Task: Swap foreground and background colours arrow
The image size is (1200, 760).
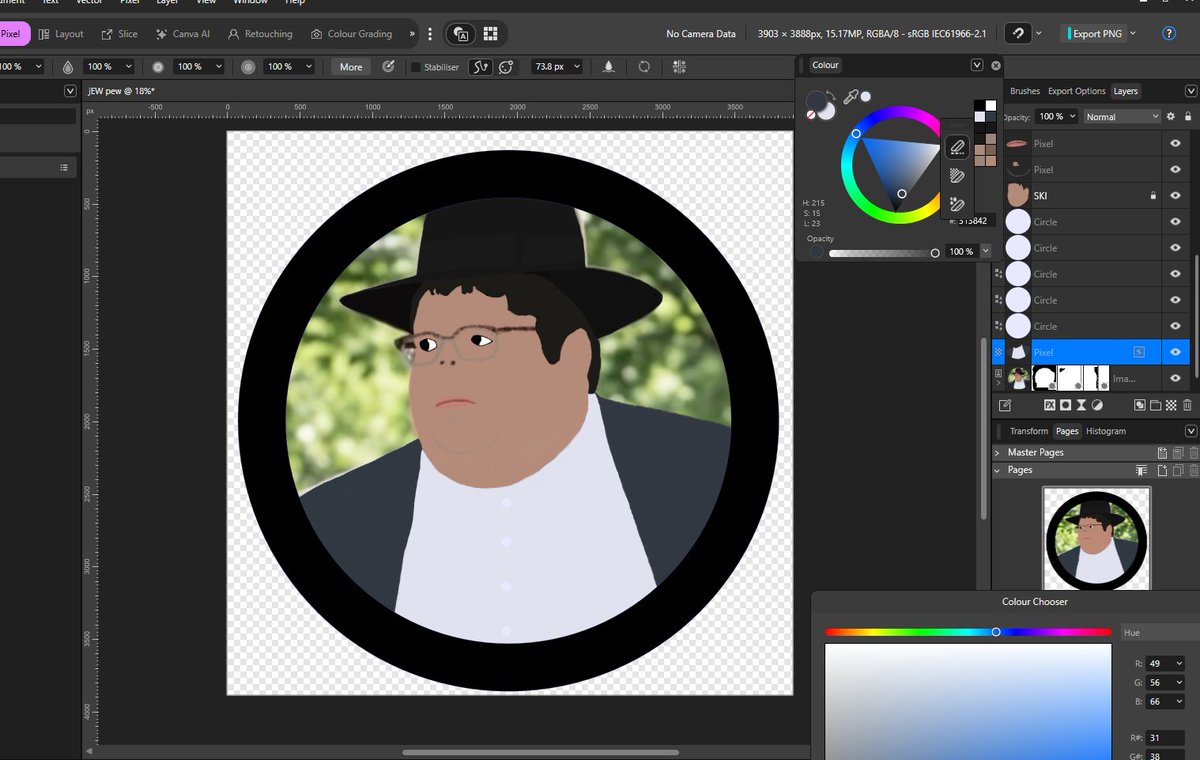Action: coord(830,96)
